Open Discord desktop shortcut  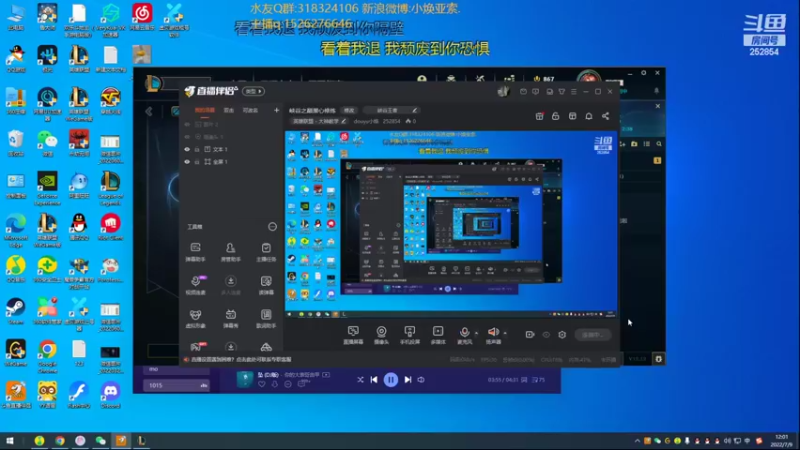click(110, 395)
